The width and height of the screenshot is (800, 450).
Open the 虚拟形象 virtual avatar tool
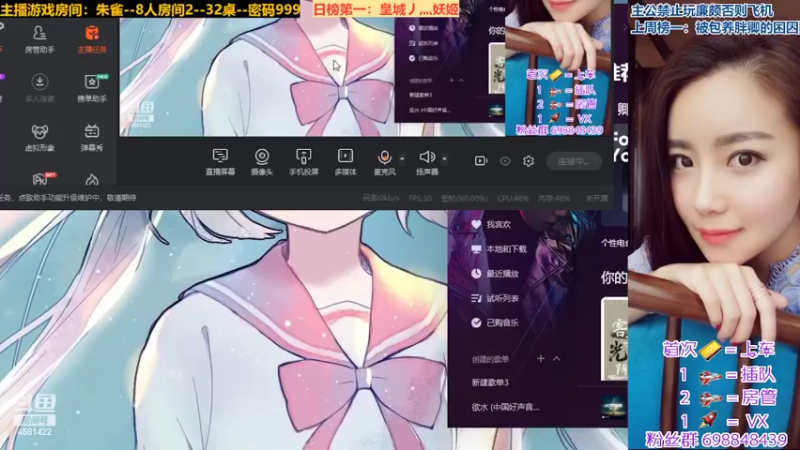39,137
